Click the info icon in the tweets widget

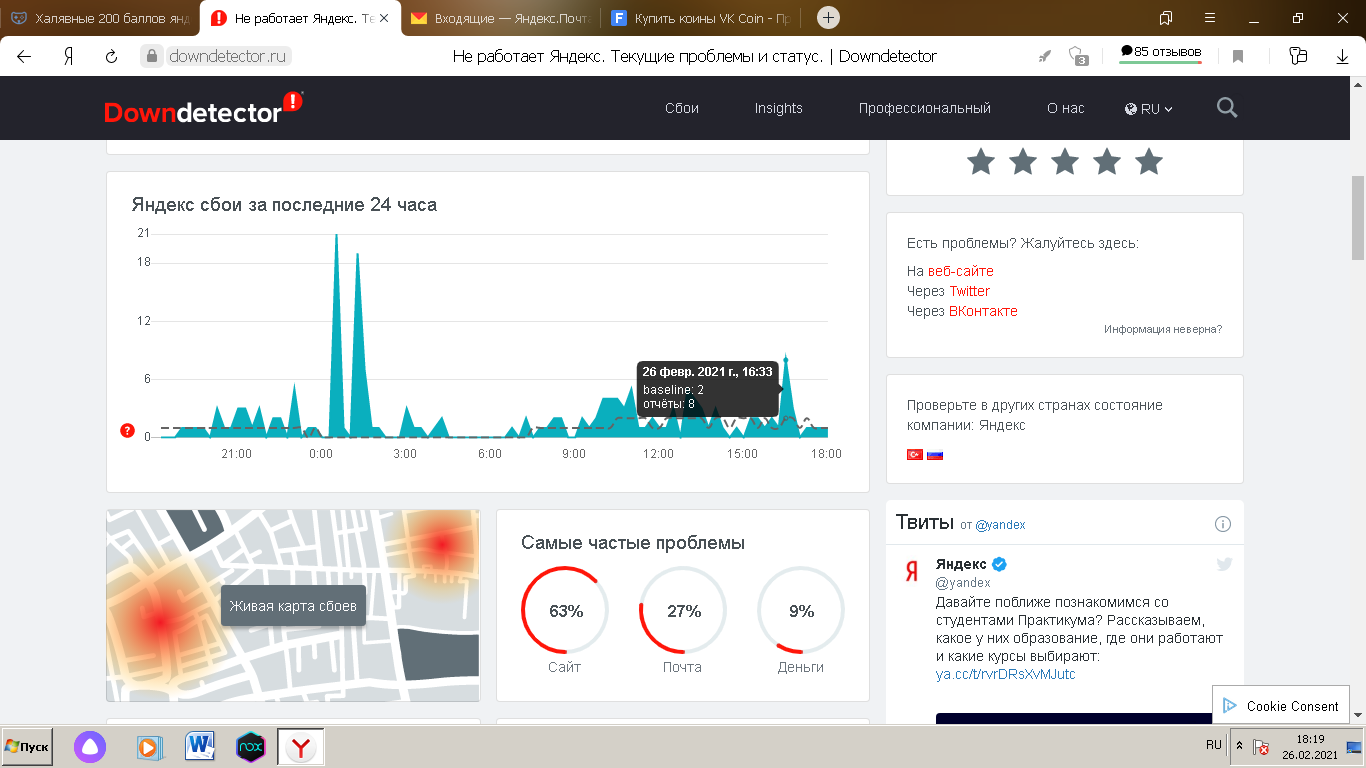[1222, 524]
